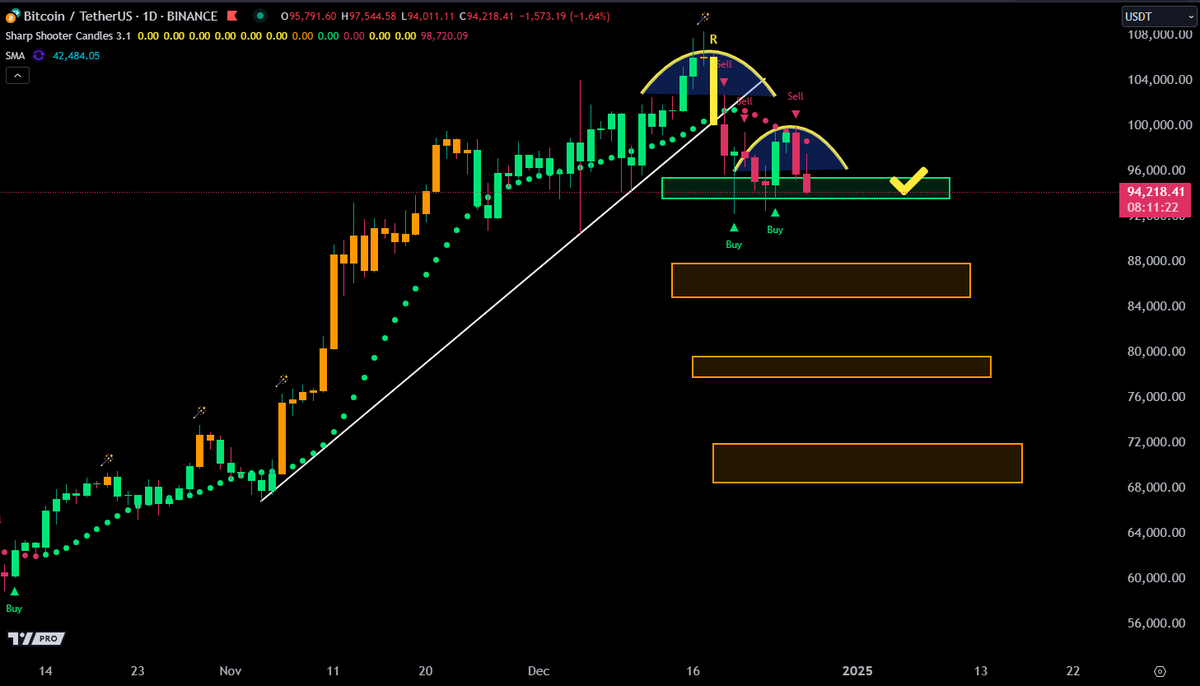The image size is (1200, 686).
Task: Click the 100,000.00 price axis label
Action: tap(1160, 125)
